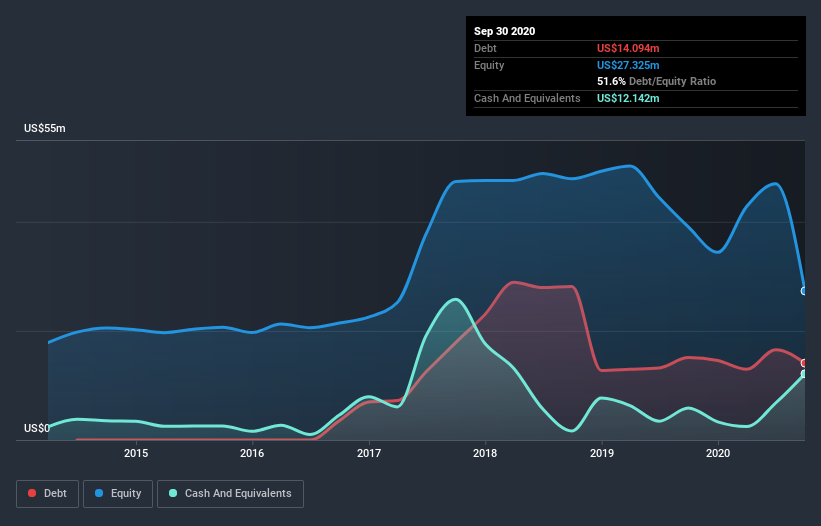The image size is (821, 526).
Task: Click the US$27.325m equity value
Action: (628, 65)
